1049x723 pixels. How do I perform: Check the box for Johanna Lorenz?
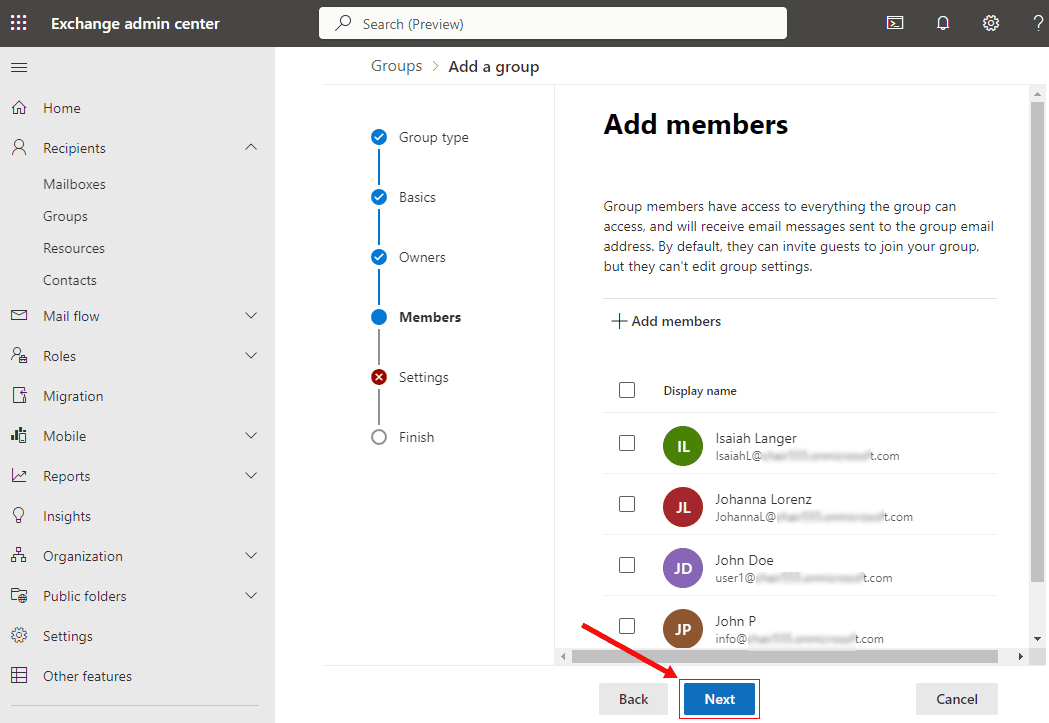pos(627,504)
